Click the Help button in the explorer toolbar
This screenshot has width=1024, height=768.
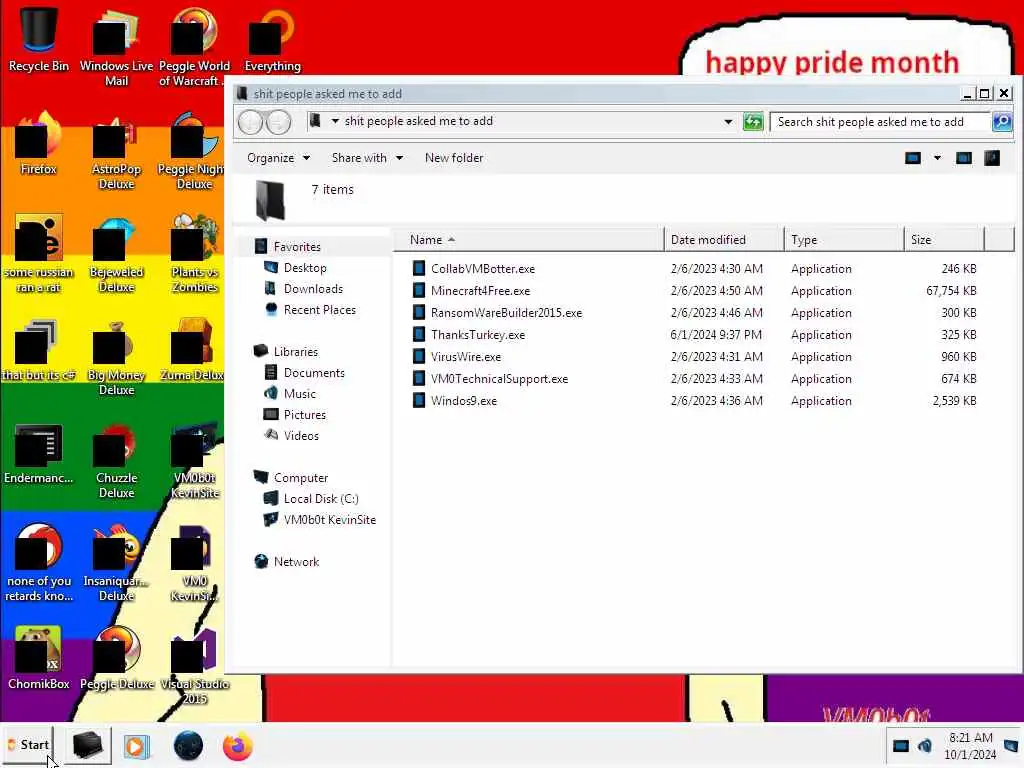coord(992,158)
